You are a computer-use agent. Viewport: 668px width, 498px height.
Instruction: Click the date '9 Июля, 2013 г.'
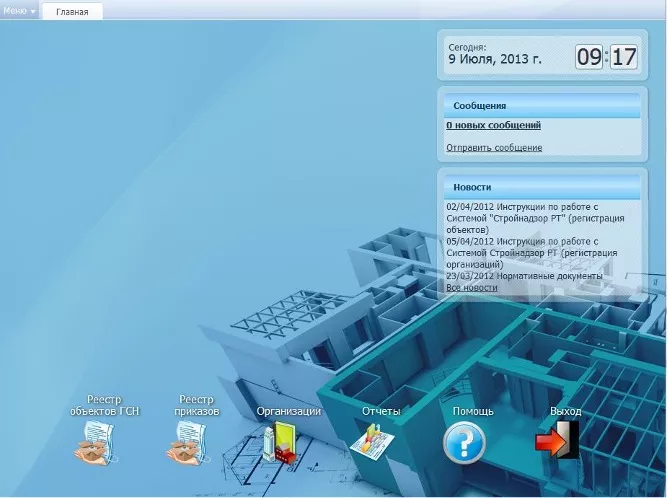pos(494,60)
